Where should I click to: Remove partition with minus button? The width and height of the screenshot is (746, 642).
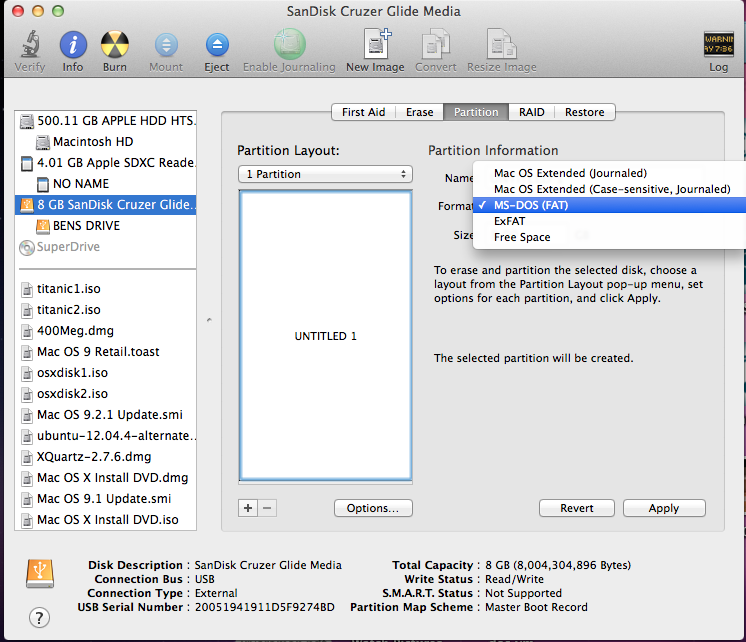tap(267, 508)
